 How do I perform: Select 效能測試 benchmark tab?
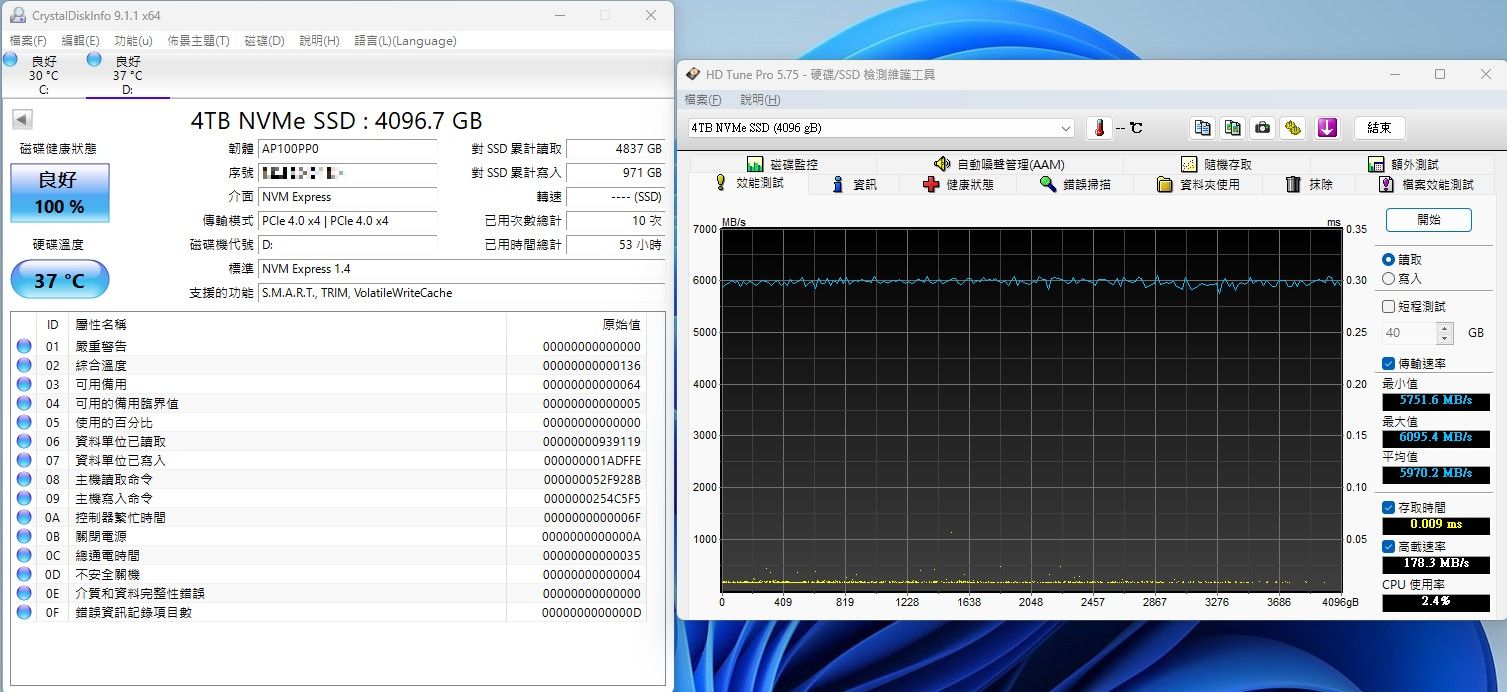click(x=749, y=184)
